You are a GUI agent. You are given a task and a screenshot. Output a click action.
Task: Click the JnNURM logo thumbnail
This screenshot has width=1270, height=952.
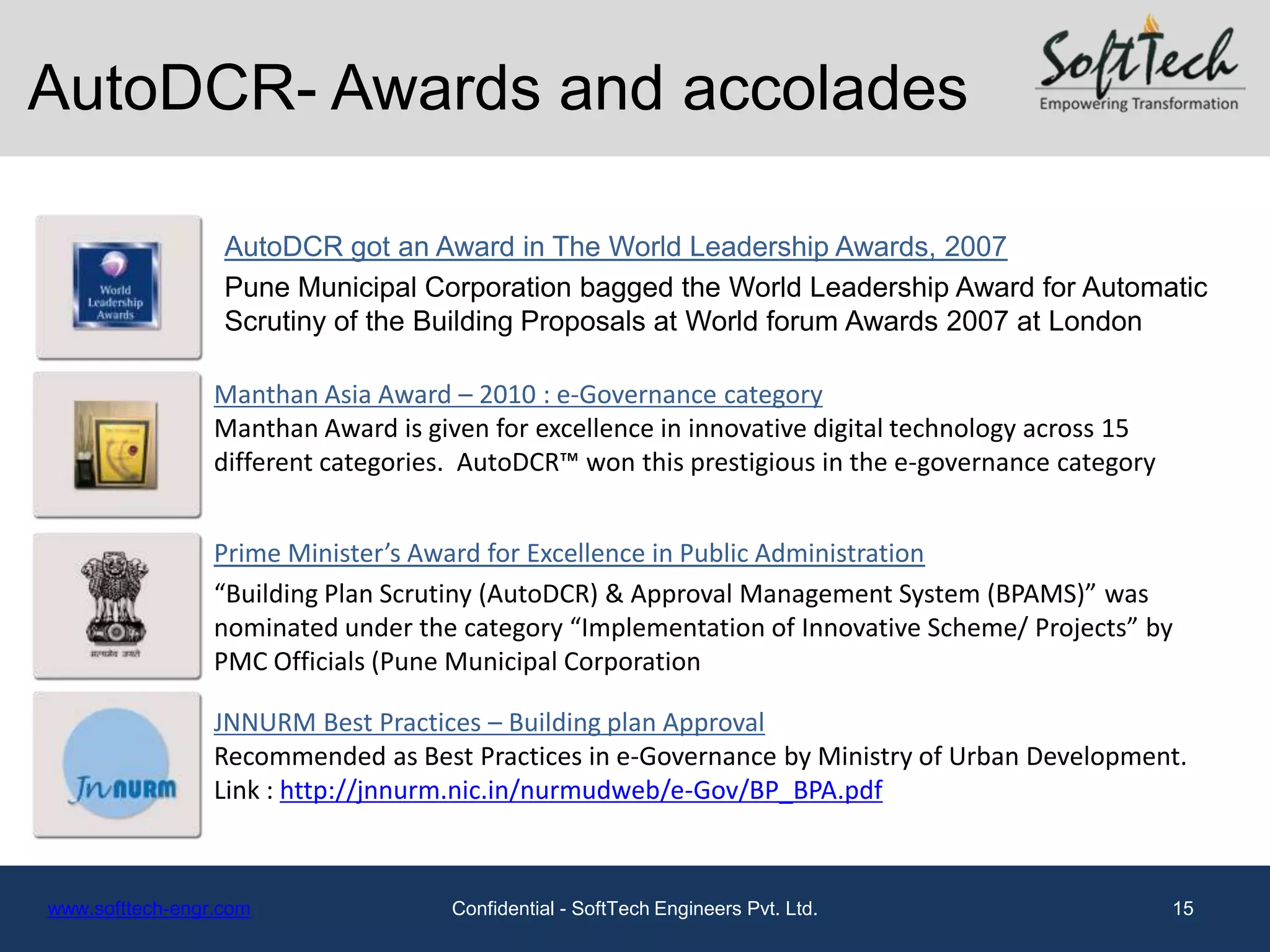tap(117, 765)
